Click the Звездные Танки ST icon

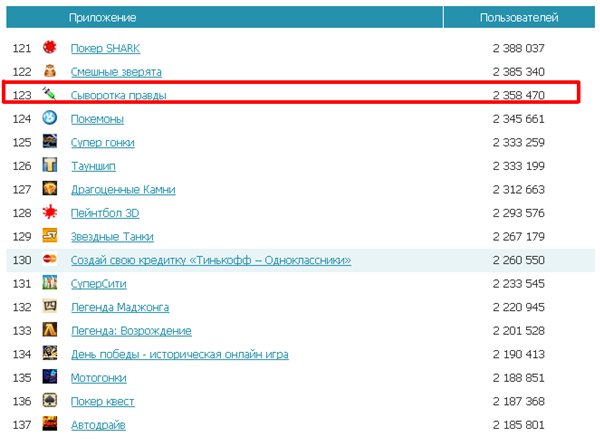point(50,236)
